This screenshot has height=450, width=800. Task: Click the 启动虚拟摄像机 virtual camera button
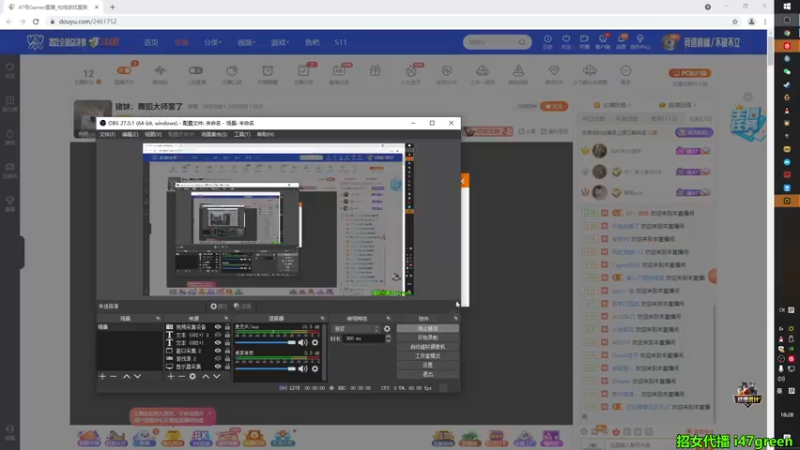pyautogui.click(x=428, y=347)
